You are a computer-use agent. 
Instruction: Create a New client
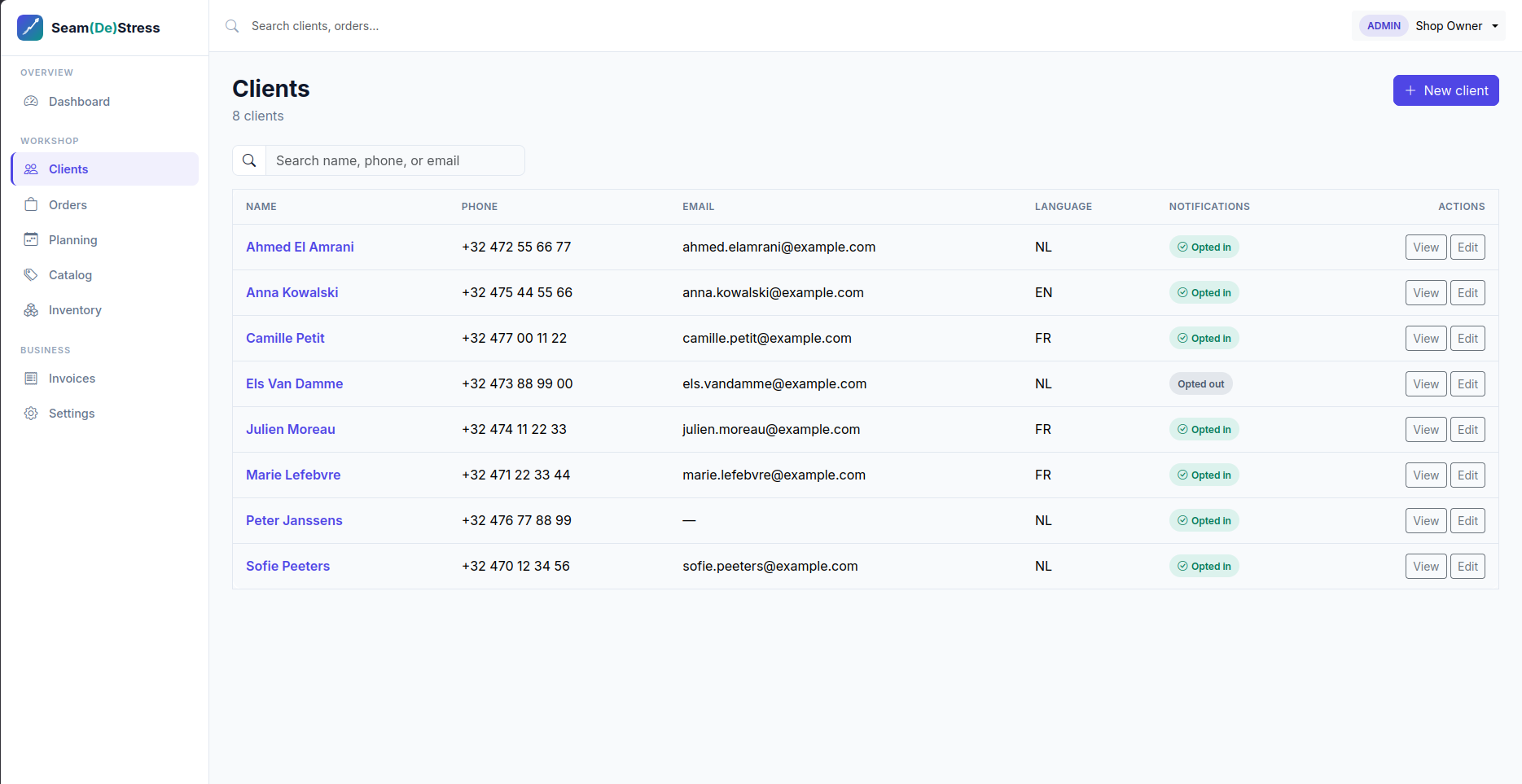tap(1445, 90)
